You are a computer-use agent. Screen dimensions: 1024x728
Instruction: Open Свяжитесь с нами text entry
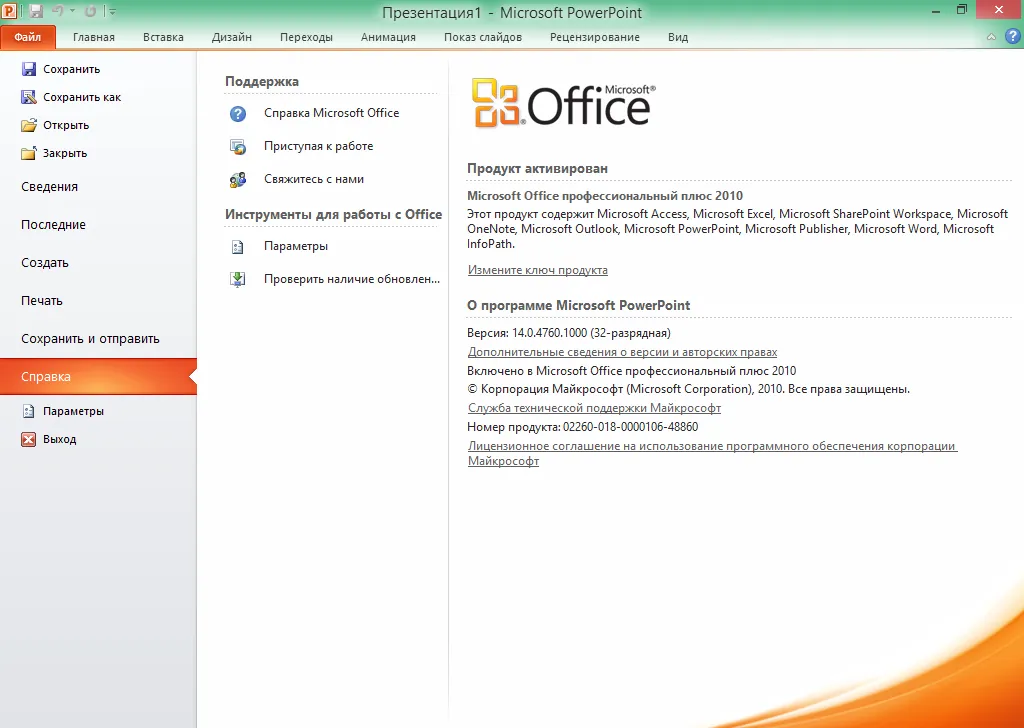click(313, 179)
